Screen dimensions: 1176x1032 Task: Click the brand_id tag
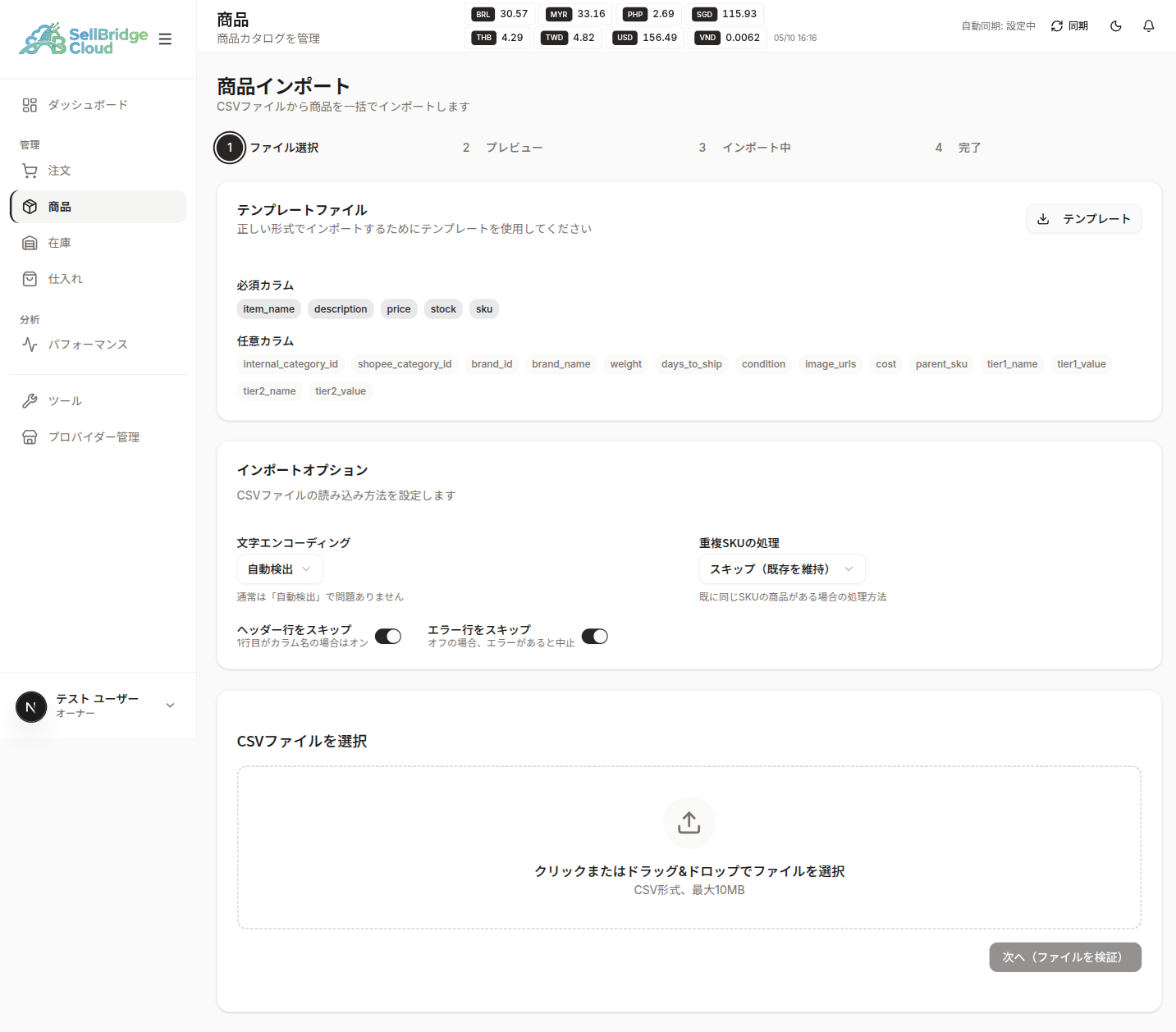[492, 364]
